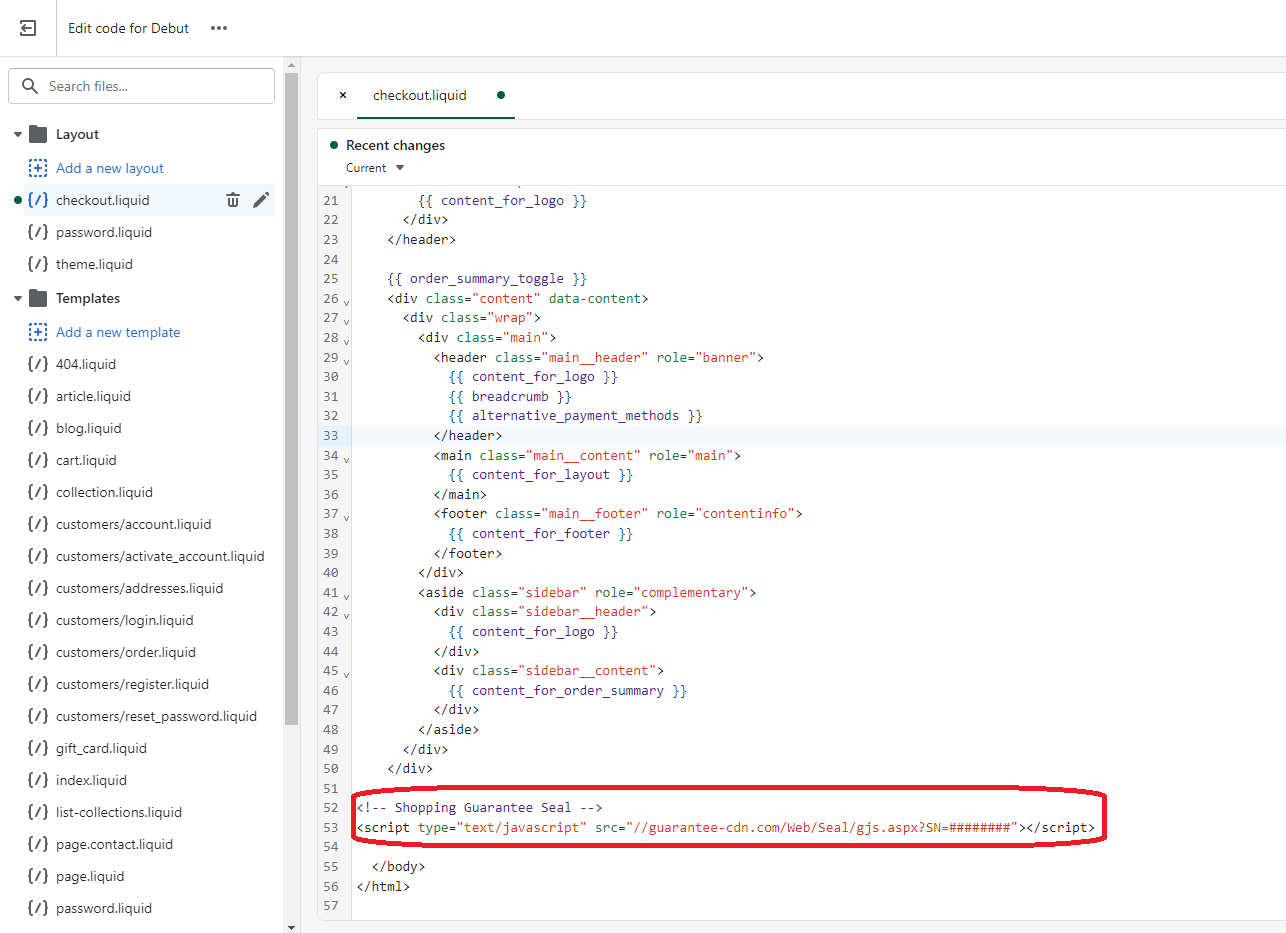Image resolution: width=1286 pixels, height=933 pixels.
Task: Open index.liquid template
Action: click(91, 780)
